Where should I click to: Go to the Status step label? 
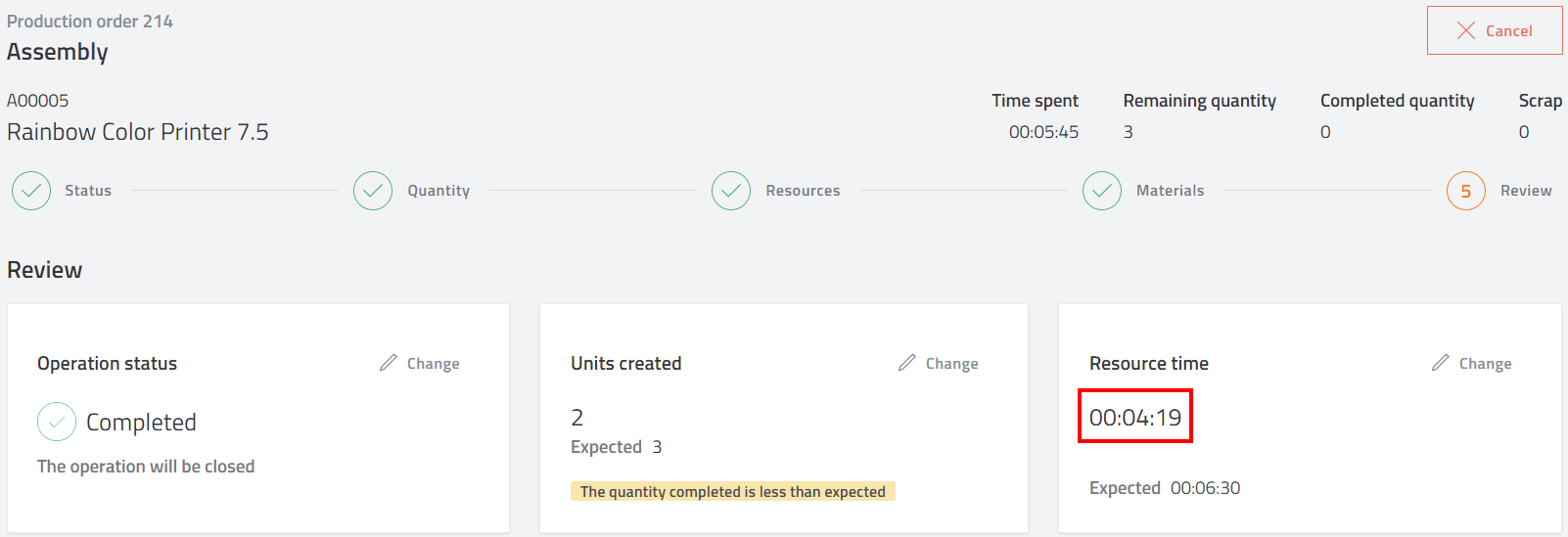tap(88, 191)
